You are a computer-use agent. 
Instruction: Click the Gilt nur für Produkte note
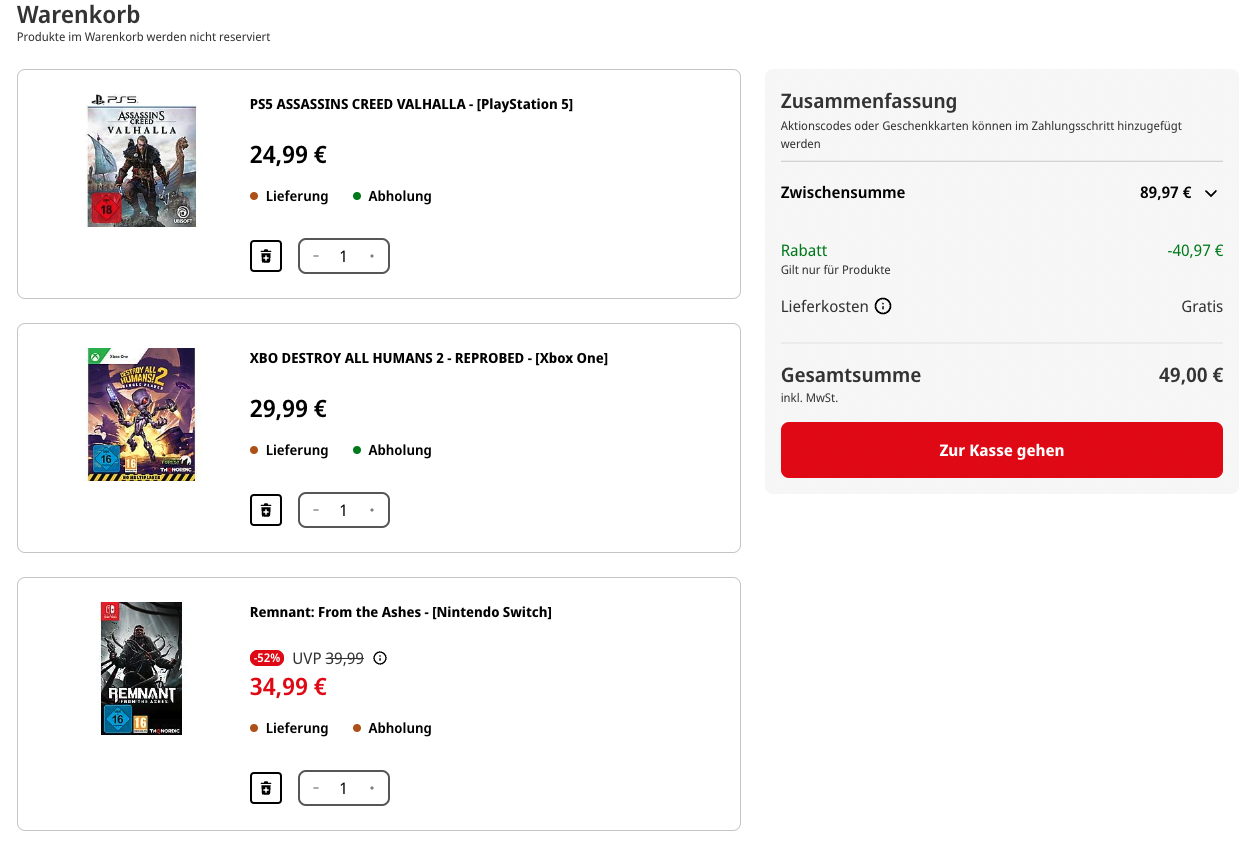(x=836, y=270)
